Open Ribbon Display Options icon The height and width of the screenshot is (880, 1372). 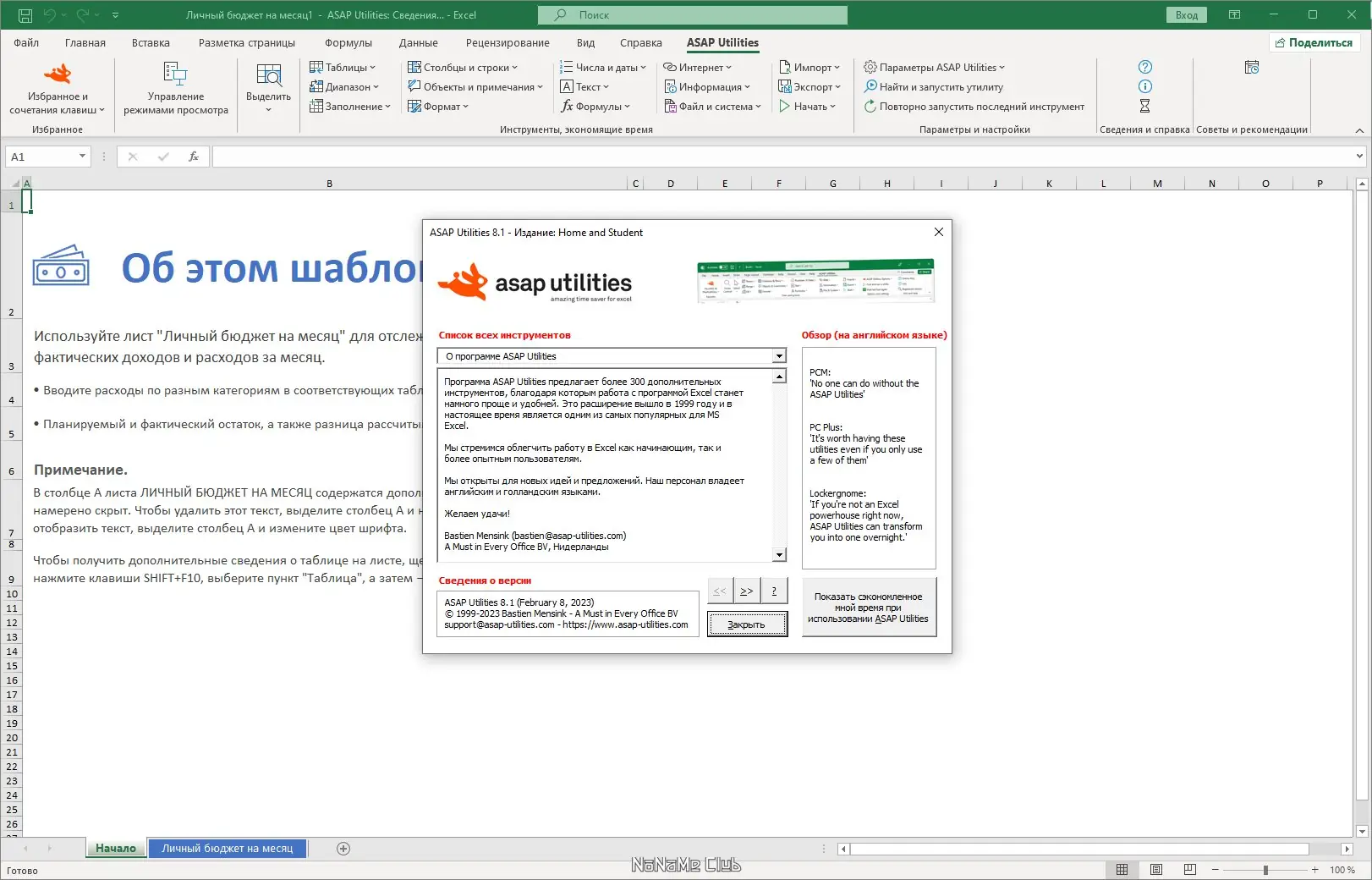1235,15
